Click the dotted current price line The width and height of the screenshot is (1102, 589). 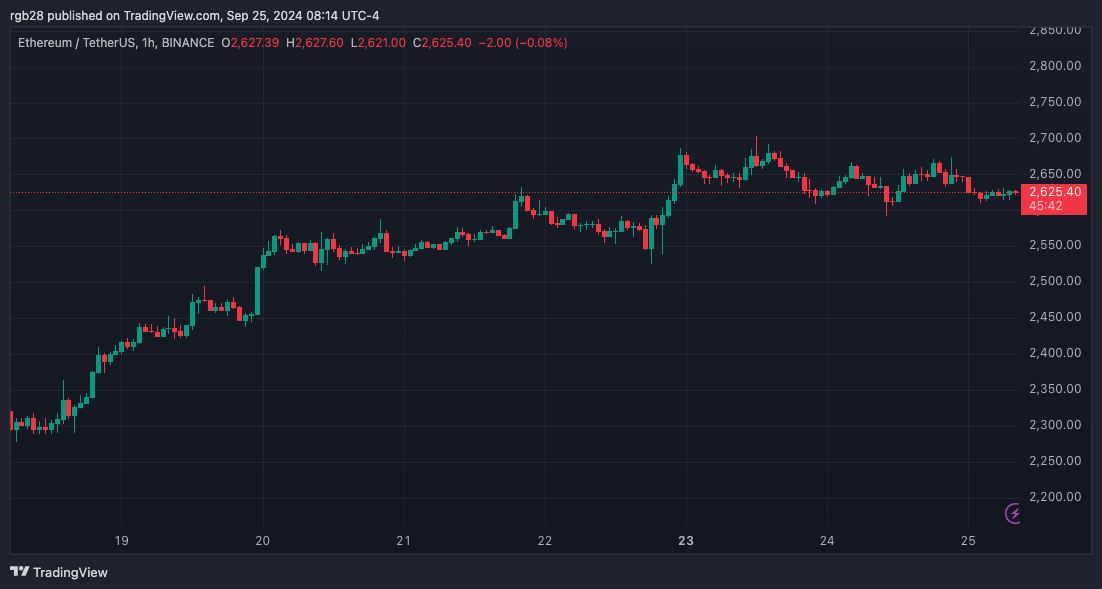(x=400, y=191)
